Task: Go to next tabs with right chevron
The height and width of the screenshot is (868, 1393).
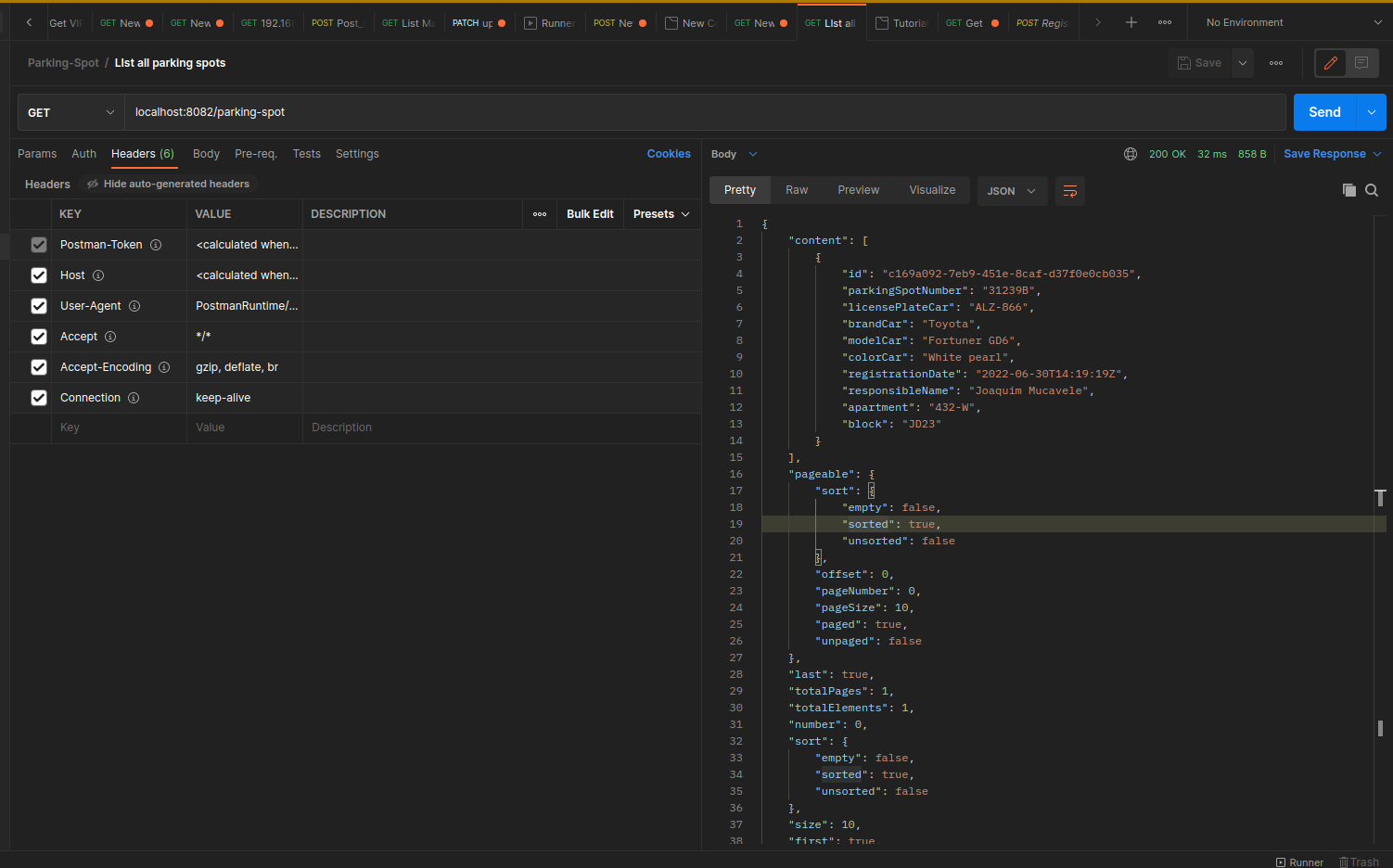Action: click(x=1098, y=22)
